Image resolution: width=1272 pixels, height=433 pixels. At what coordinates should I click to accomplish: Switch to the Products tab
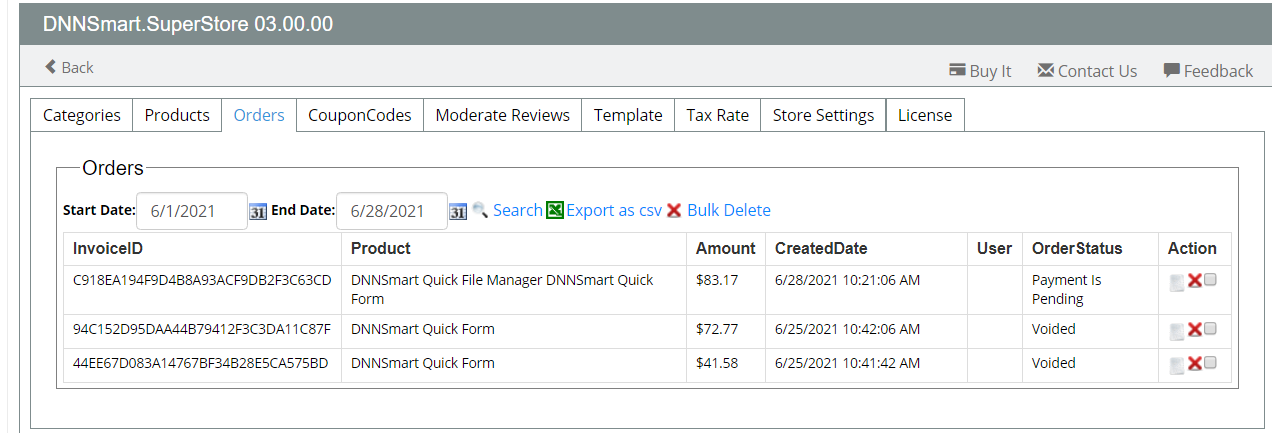(177, 115)
